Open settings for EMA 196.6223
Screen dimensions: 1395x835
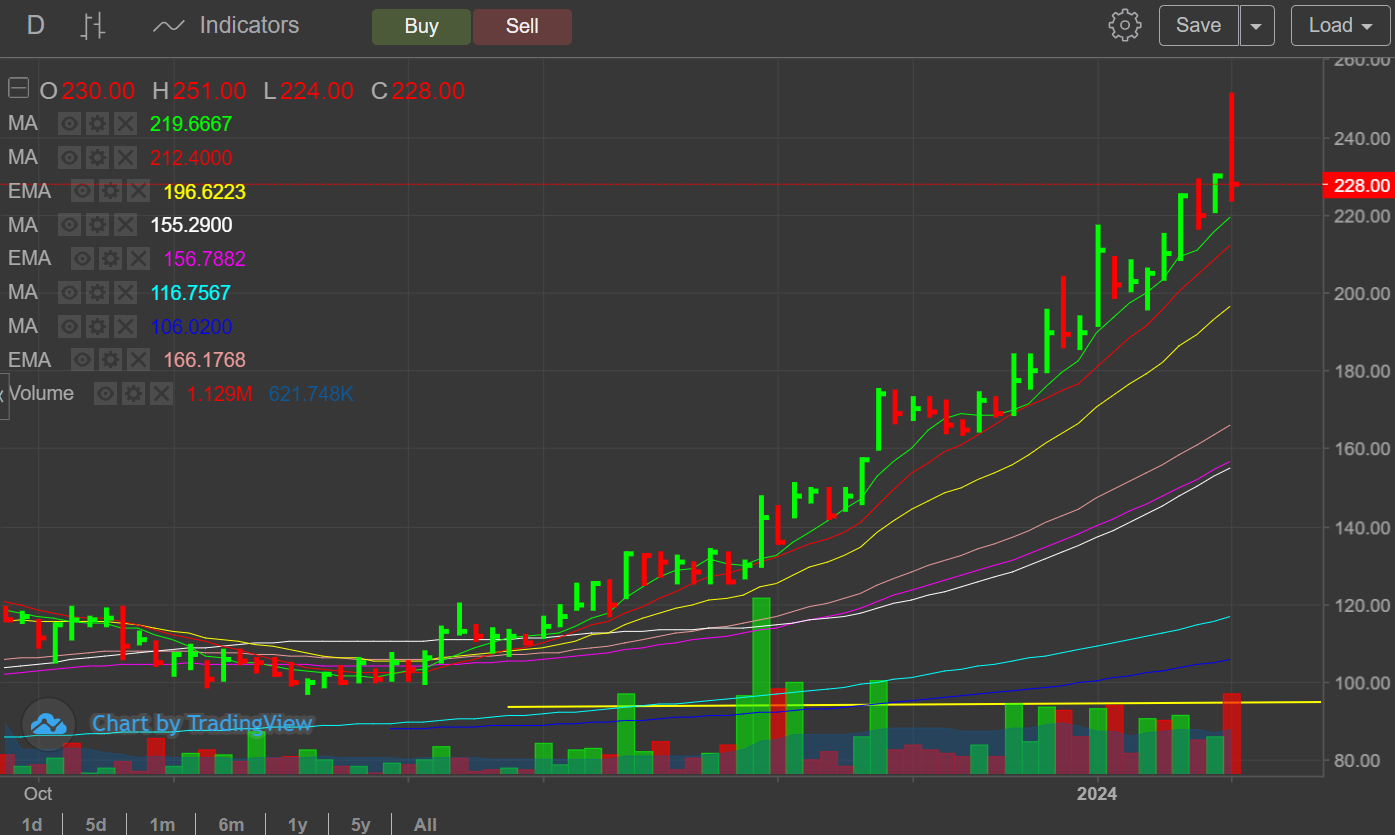tap(110, 191)
